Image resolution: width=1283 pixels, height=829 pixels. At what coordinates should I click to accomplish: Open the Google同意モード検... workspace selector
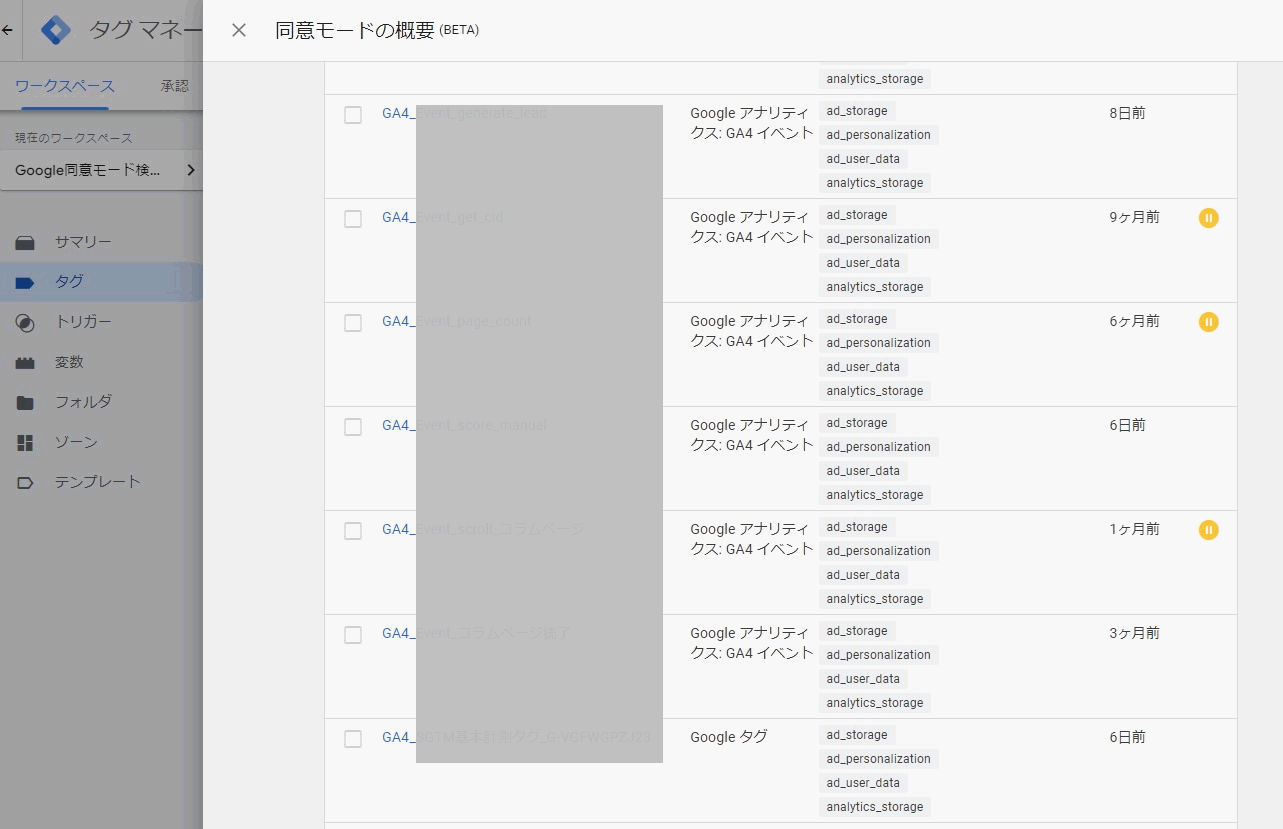(101, 170)
